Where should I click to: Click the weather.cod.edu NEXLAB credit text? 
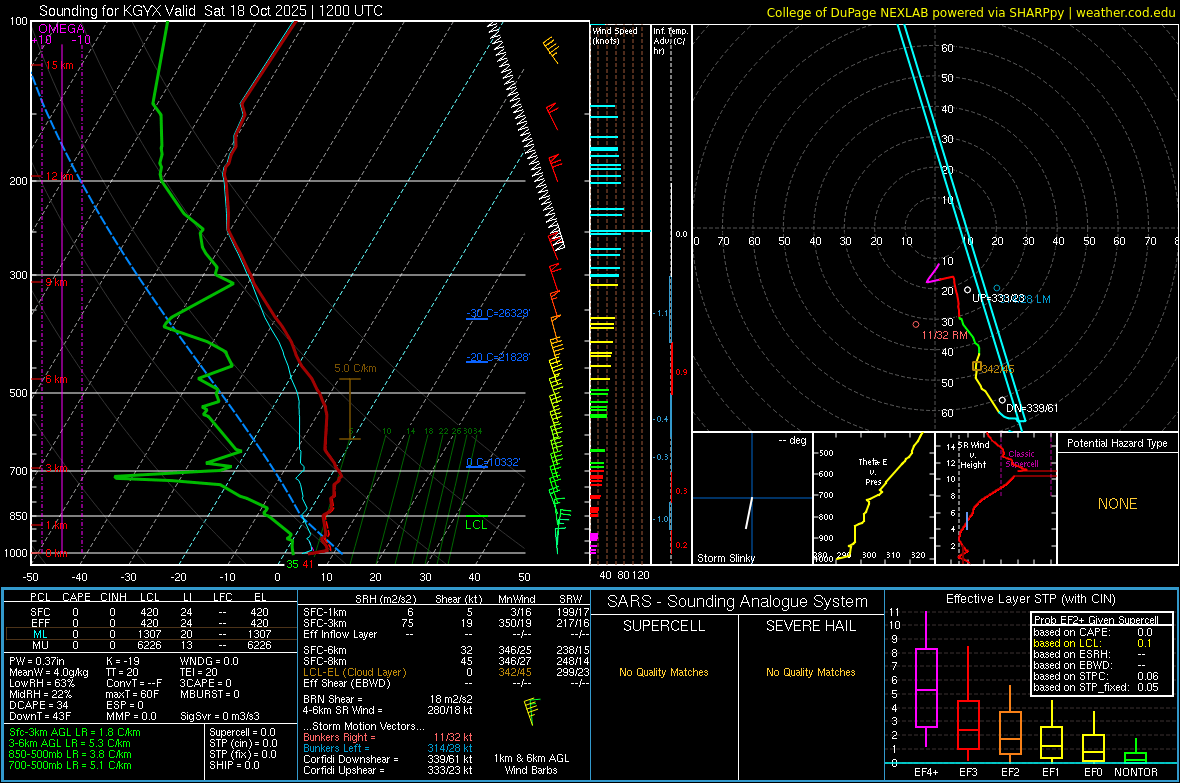971,12
